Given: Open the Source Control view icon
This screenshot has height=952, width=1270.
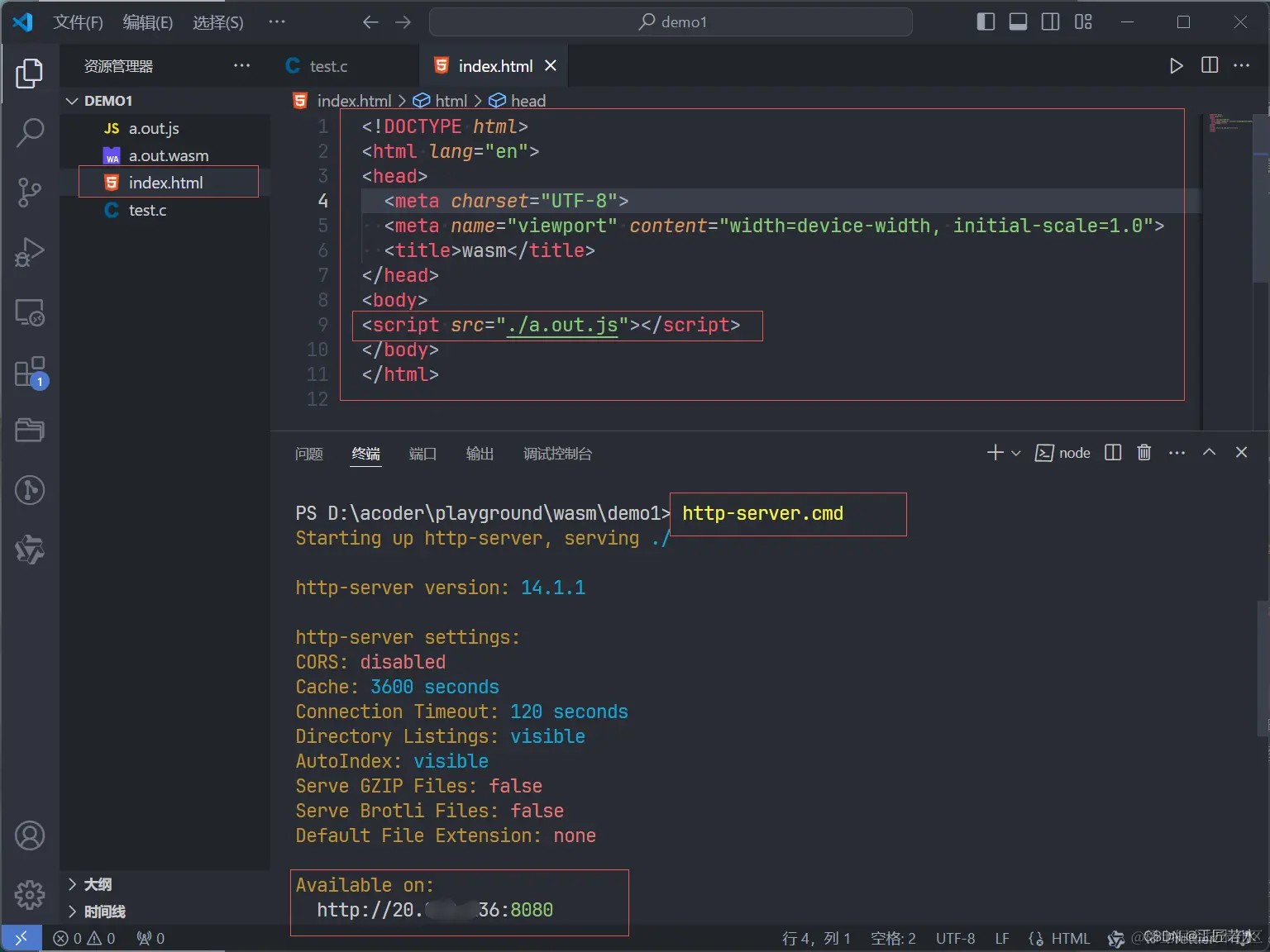Looking at the screenshot, I should pos(30,193).
